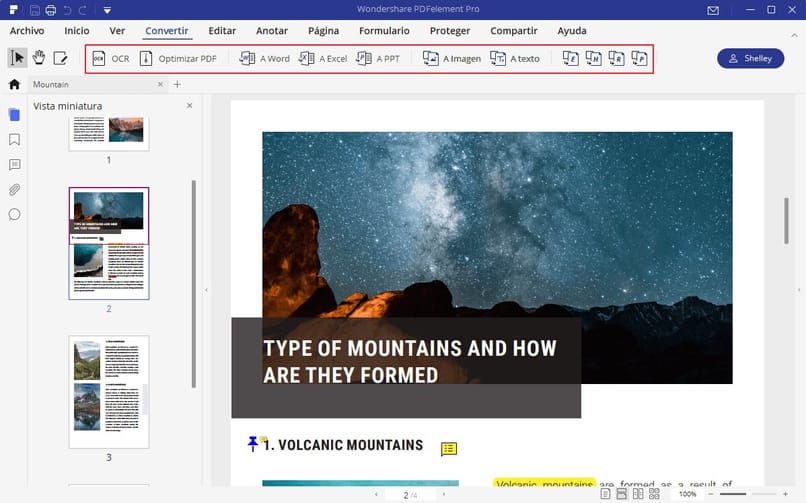Open the bookmarks panel icon
The image size is (806, 503).
click(14, 140)
